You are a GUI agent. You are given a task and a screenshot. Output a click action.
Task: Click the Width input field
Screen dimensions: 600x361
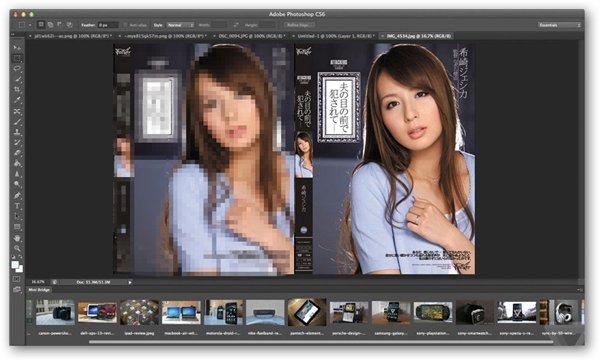pyautogui.click(x=218, y=25)
